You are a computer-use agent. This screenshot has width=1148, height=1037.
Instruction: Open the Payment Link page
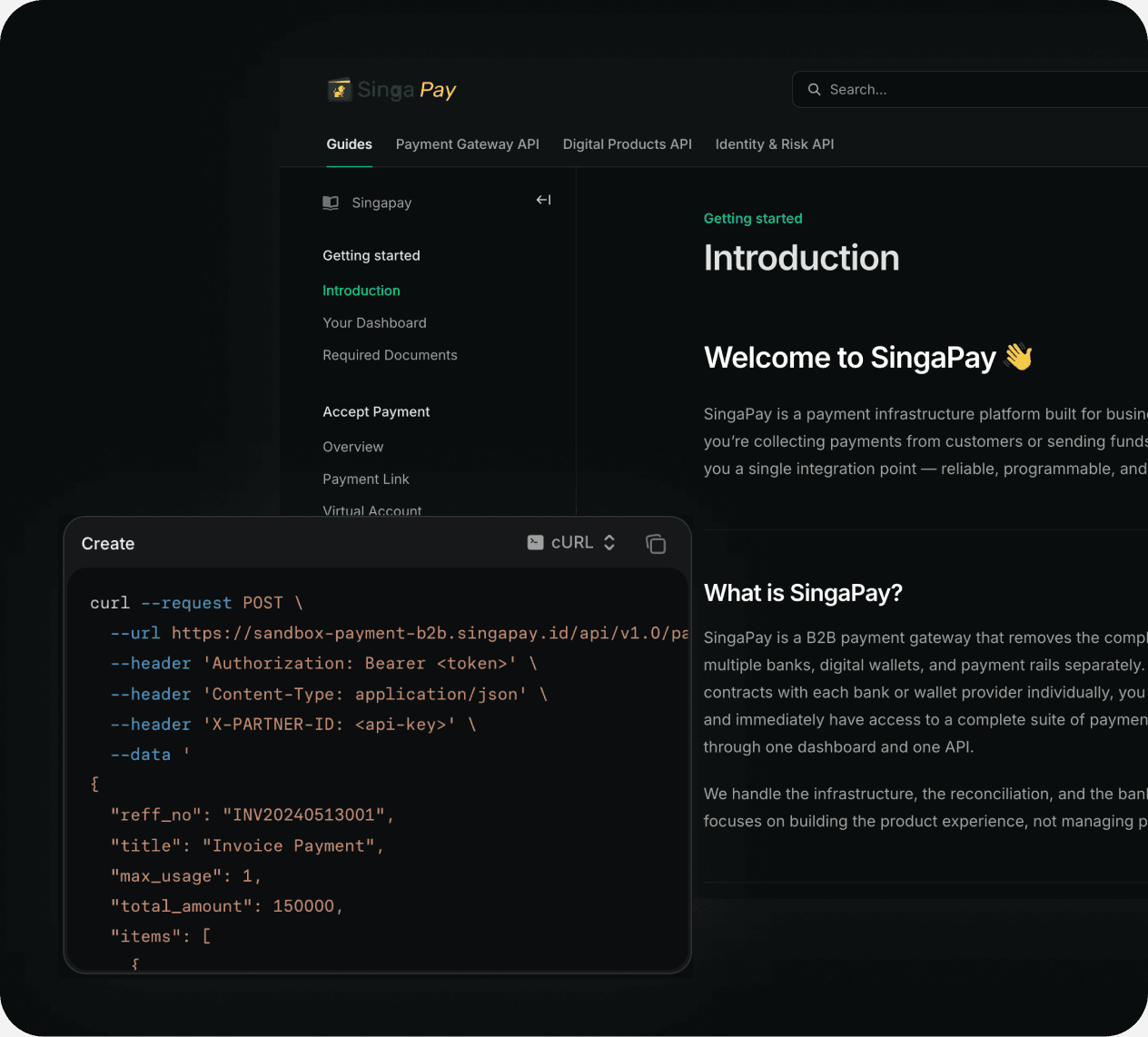[366, 479]
